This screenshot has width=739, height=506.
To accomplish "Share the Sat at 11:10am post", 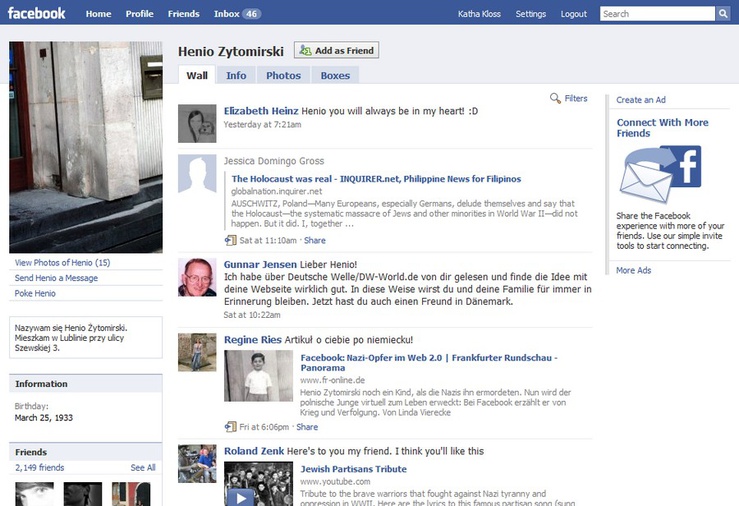I will pos(315,240).
